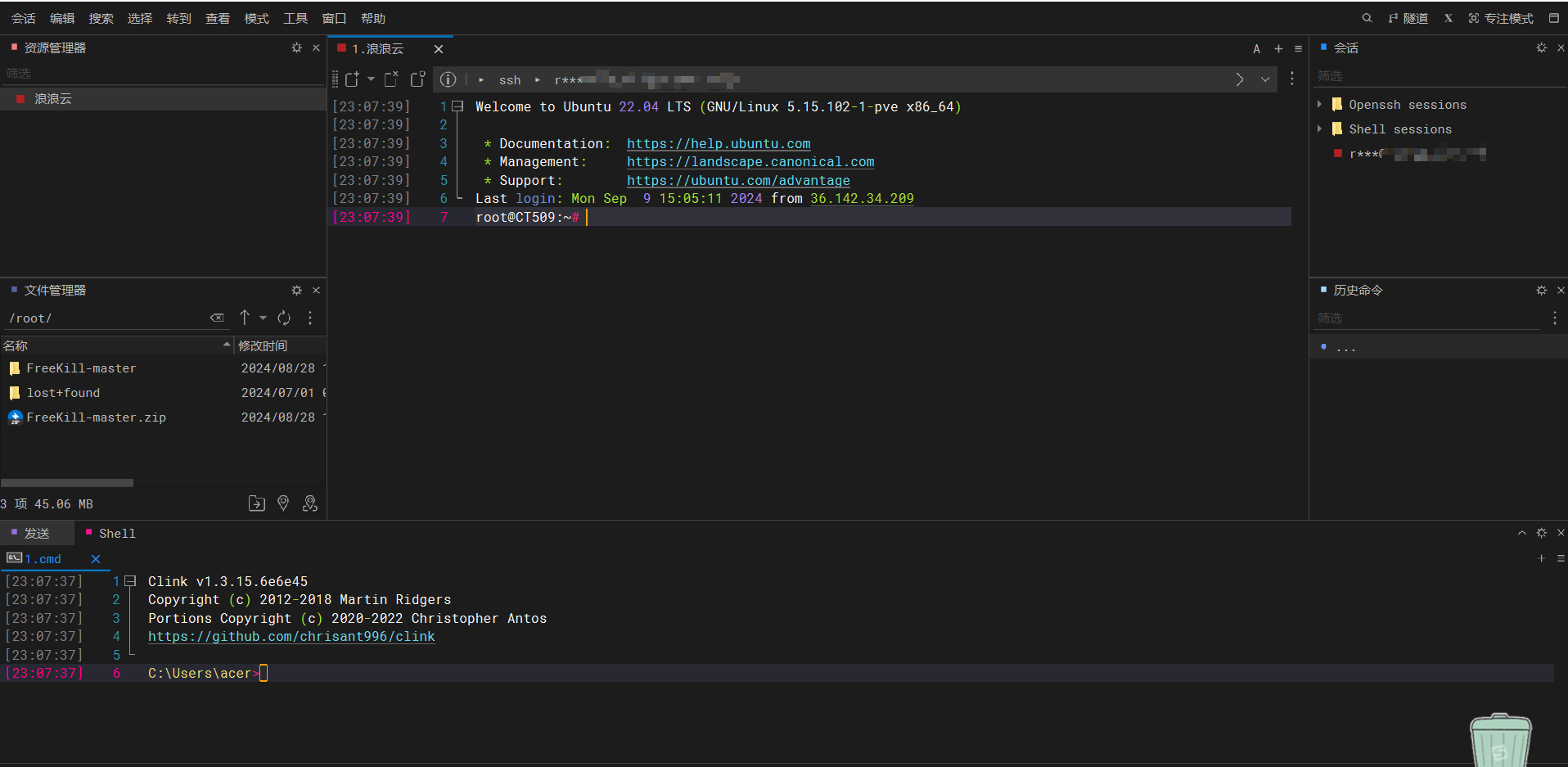This screenshot has width=1568, height=767.
Task: Show session info icon
Action: 448,79
